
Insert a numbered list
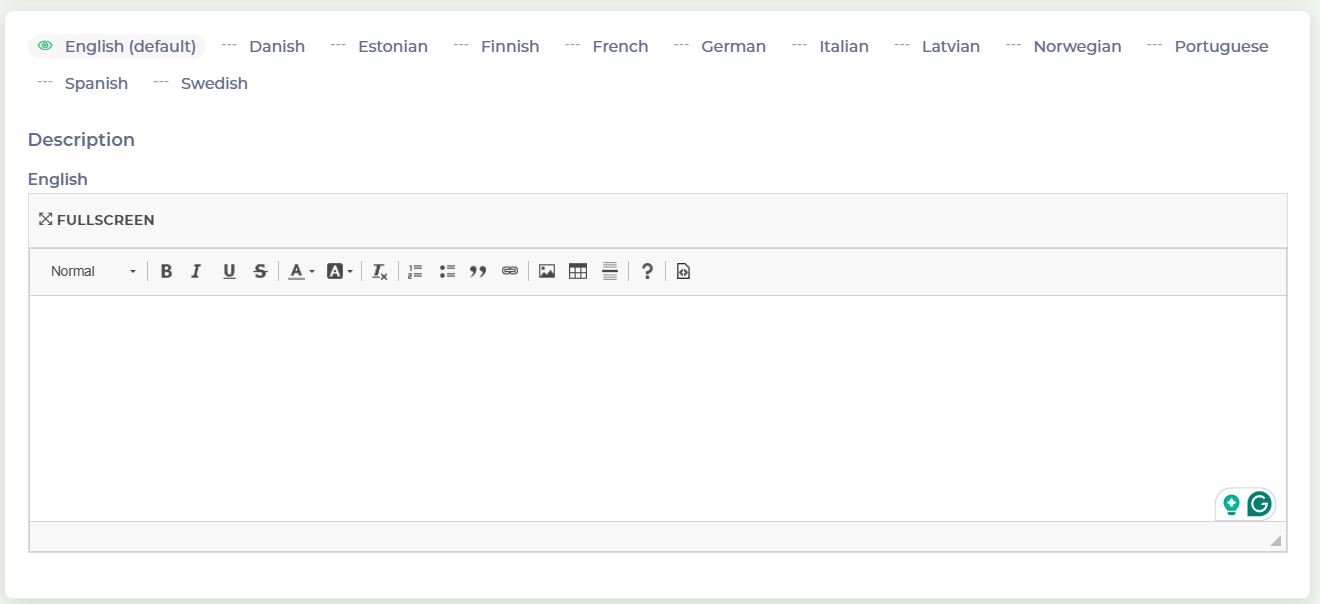[x=415, y=271]
